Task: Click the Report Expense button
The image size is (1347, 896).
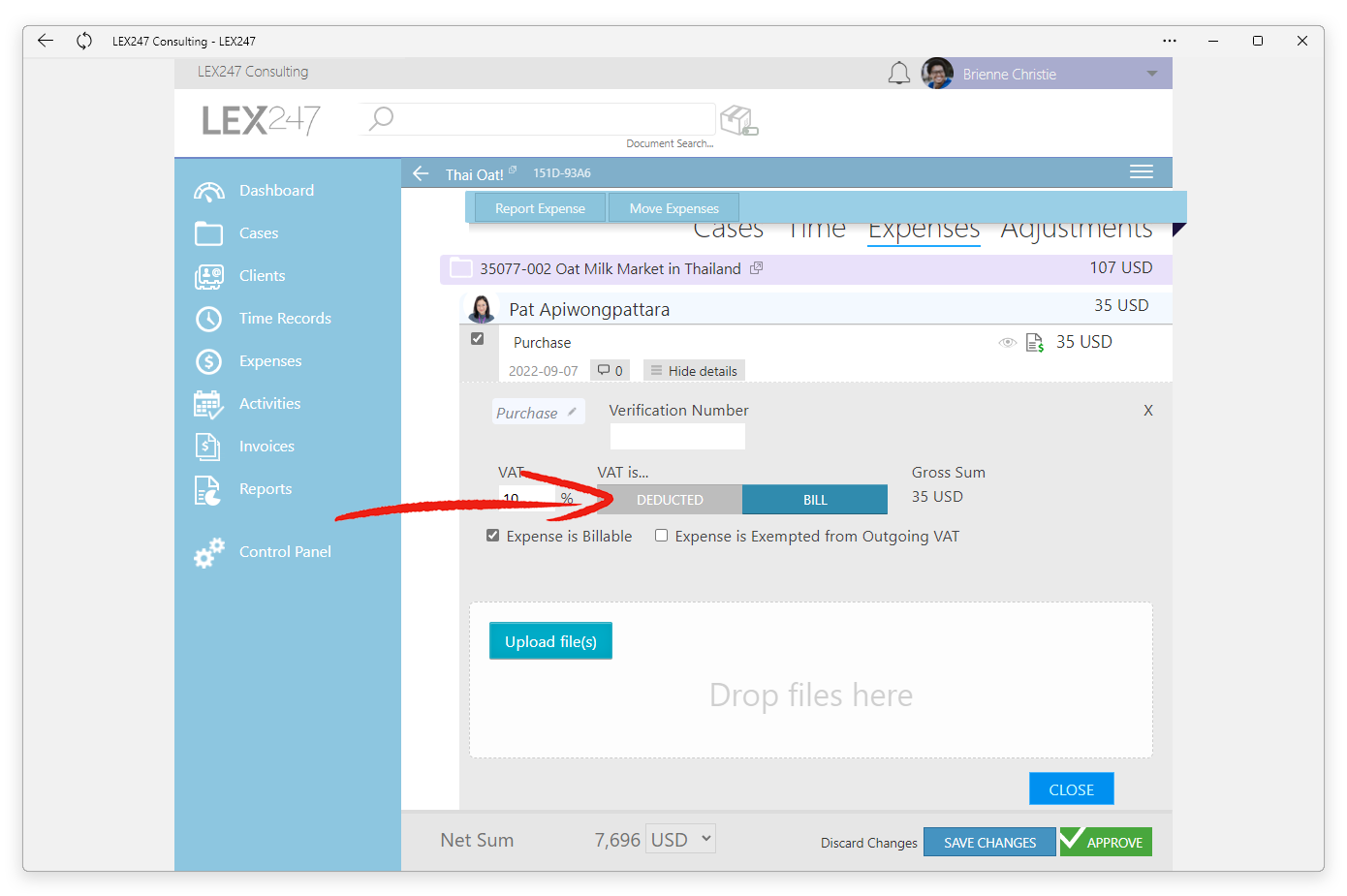Action: point(540,208)
